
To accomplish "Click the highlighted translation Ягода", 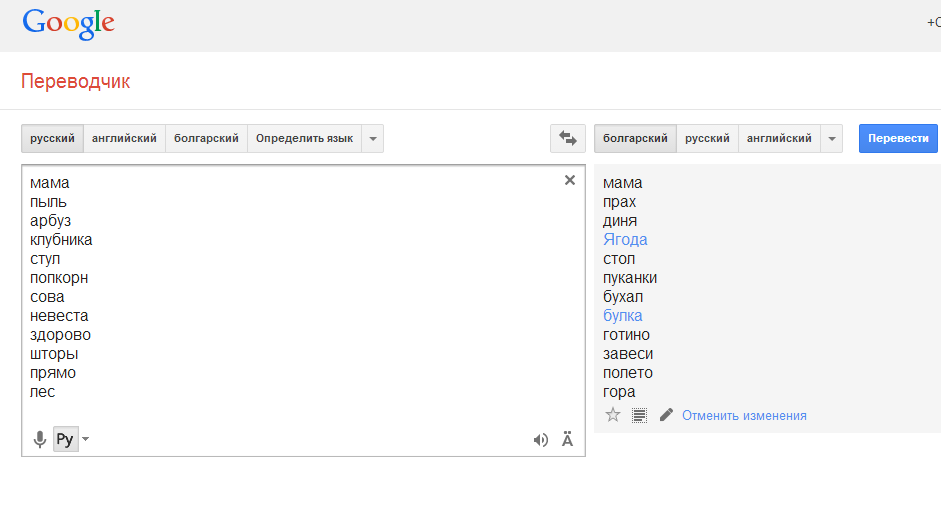I will point(625,239).
